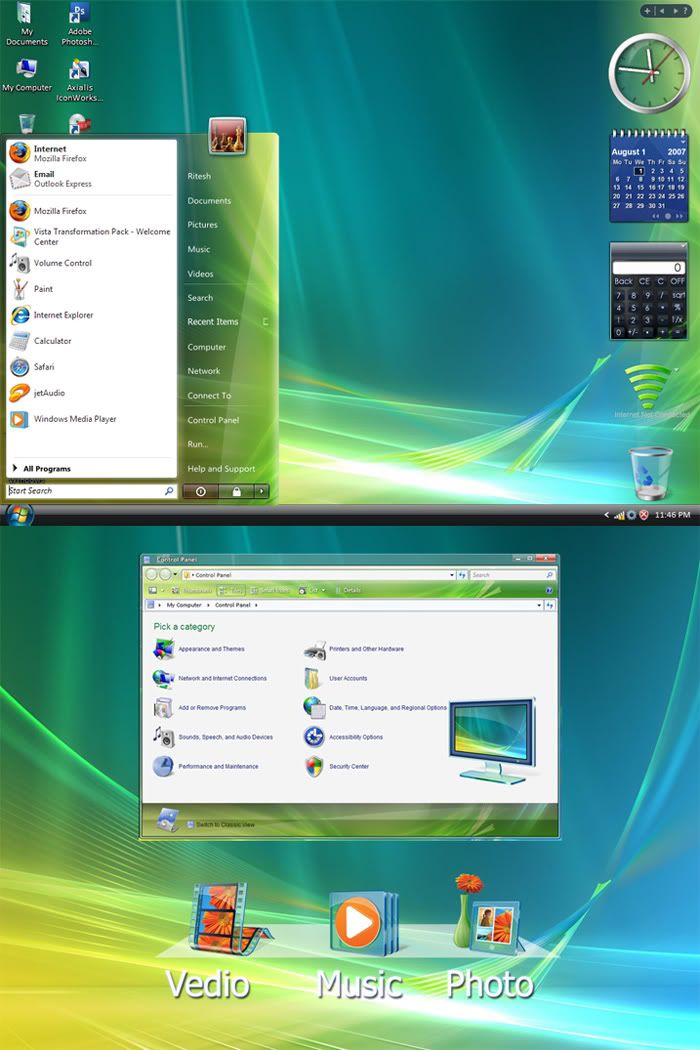
Task: Click the network tray icon
Action: point(620,515)
